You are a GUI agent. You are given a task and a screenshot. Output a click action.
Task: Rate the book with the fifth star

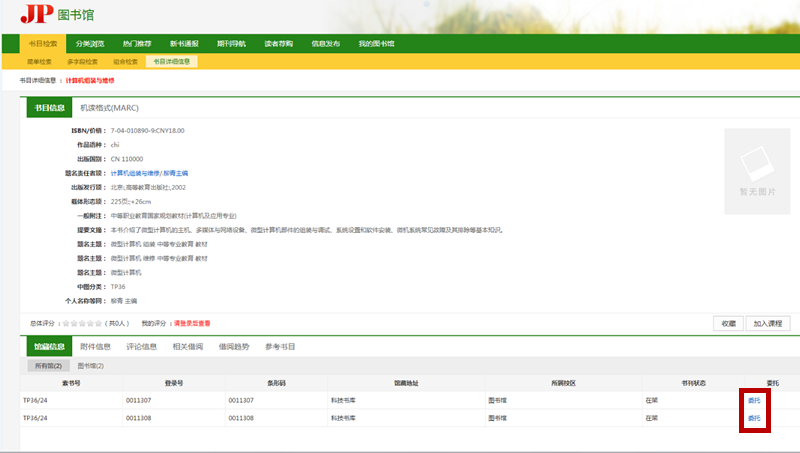point(100,323)
